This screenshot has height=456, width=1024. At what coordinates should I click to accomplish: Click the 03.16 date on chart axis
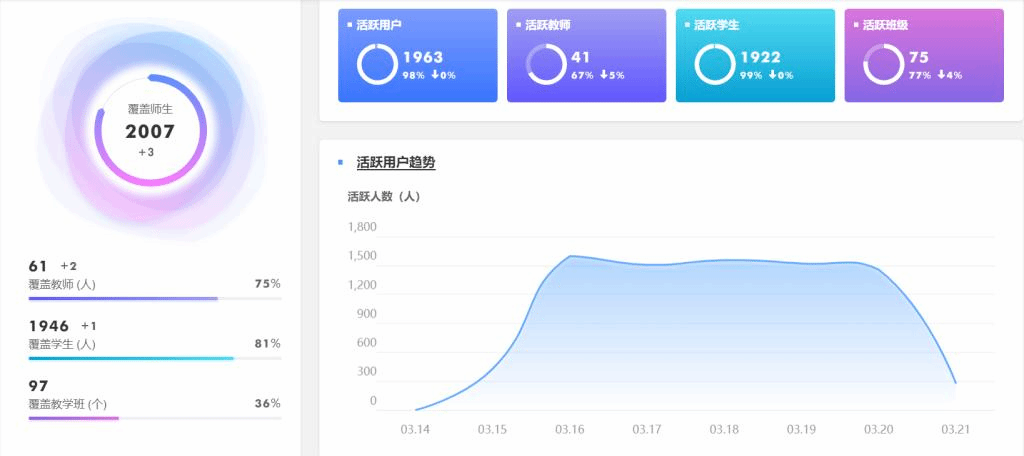tap(570, 430)
